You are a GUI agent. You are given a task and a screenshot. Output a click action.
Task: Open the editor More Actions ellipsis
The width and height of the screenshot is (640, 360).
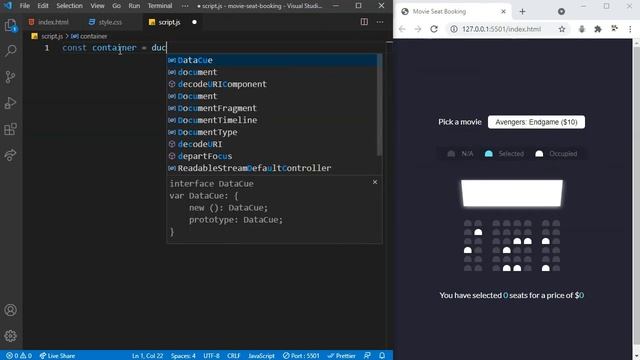(x=380, y=22)
